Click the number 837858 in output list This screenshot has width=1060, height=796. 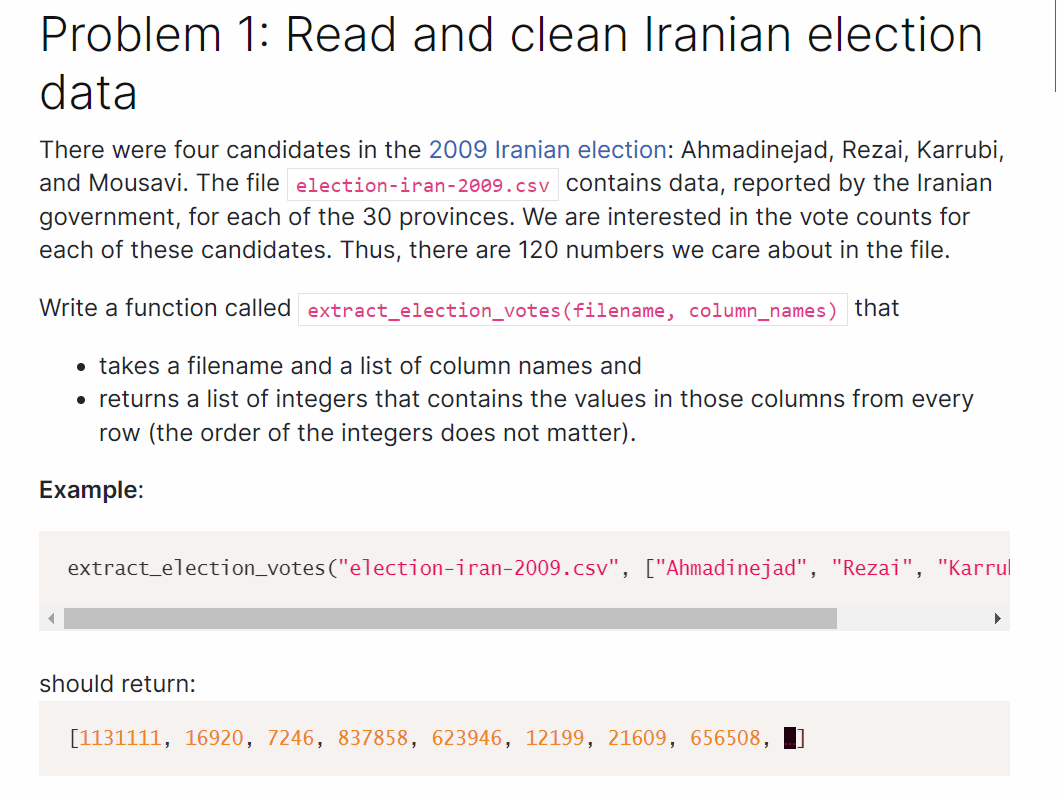tap(373, 738)
